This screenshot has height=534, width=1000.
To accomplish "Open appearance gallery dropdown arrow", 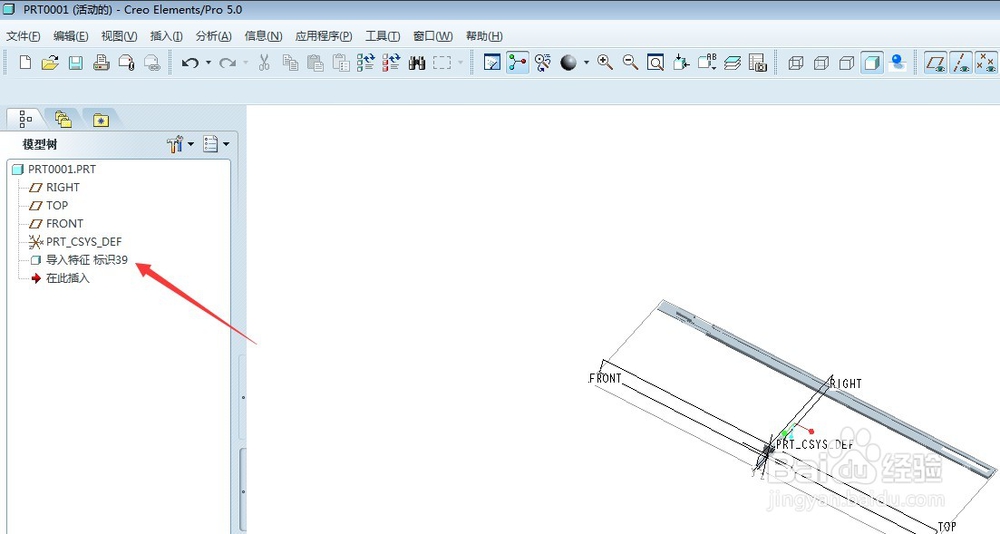I will tap(586, 63).
